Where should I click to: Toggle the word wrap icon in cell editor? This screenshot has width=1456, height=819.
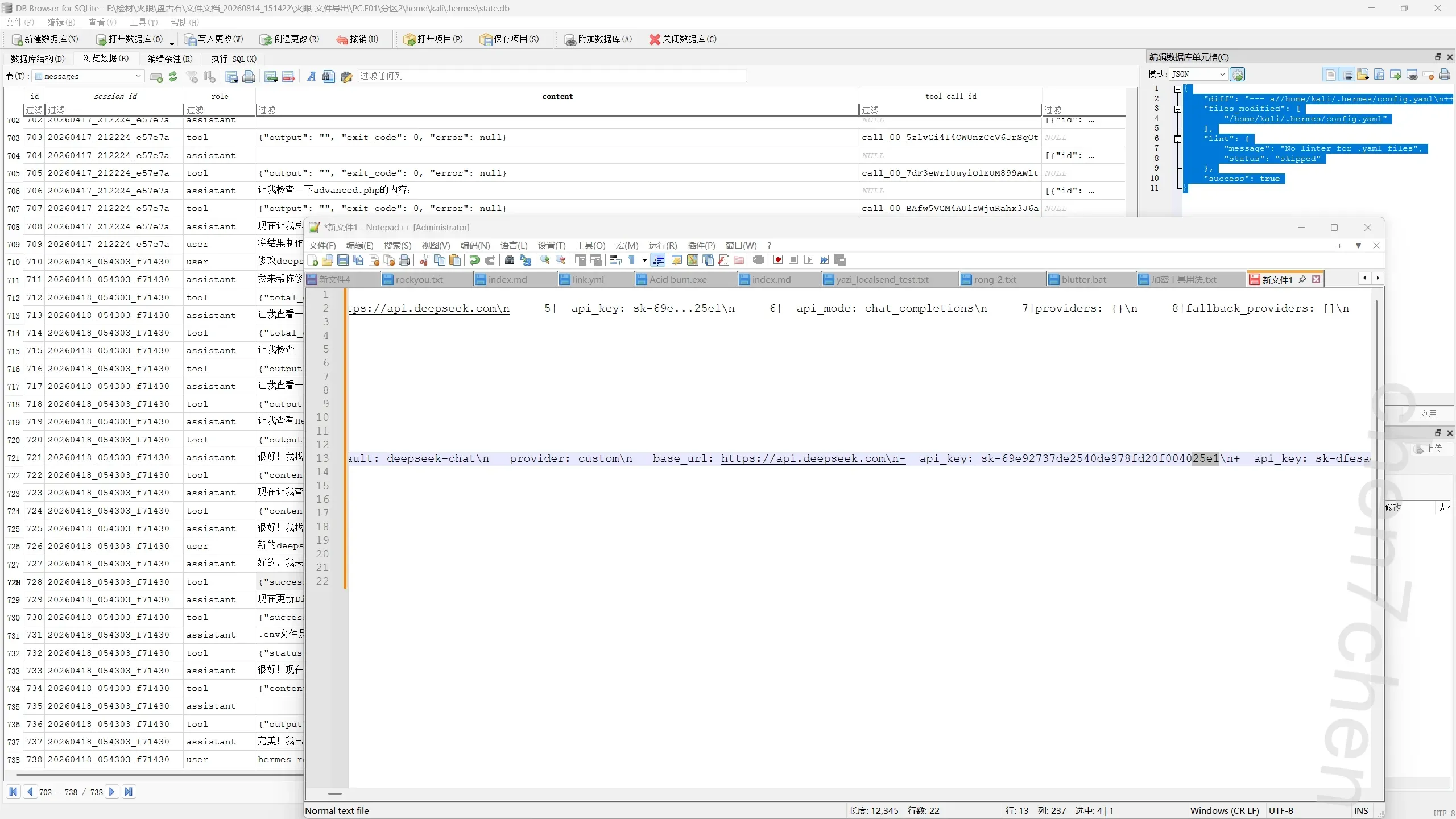tap(1347, 75)
